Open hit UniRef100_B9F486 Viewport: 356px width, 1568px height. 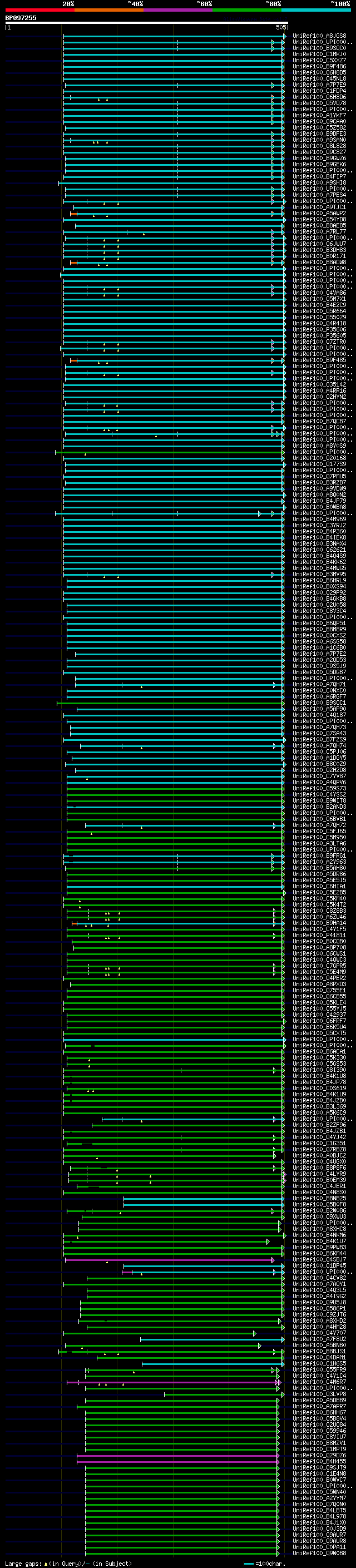tap(319, 66)
